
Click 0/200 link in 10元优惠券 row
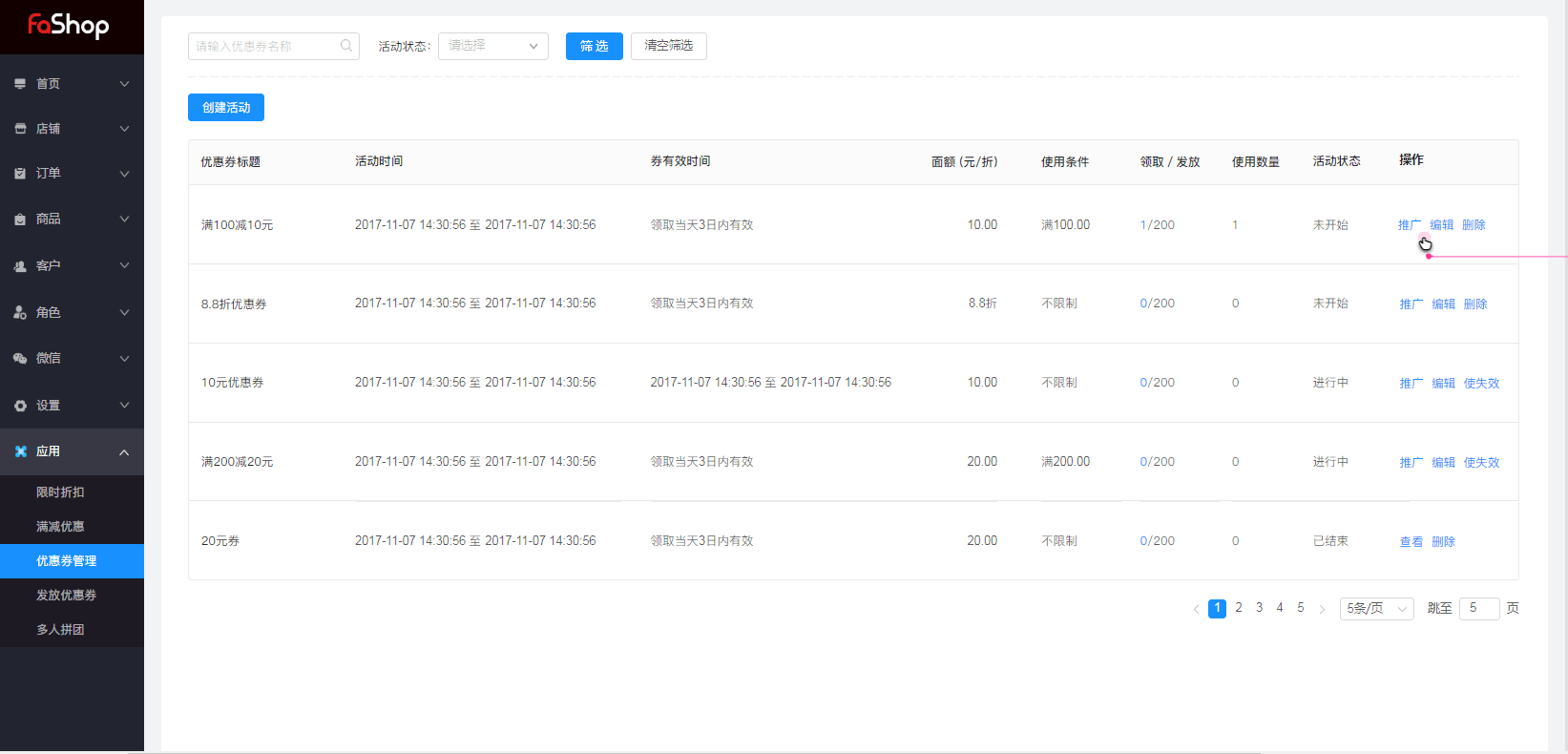(1158, 383)
